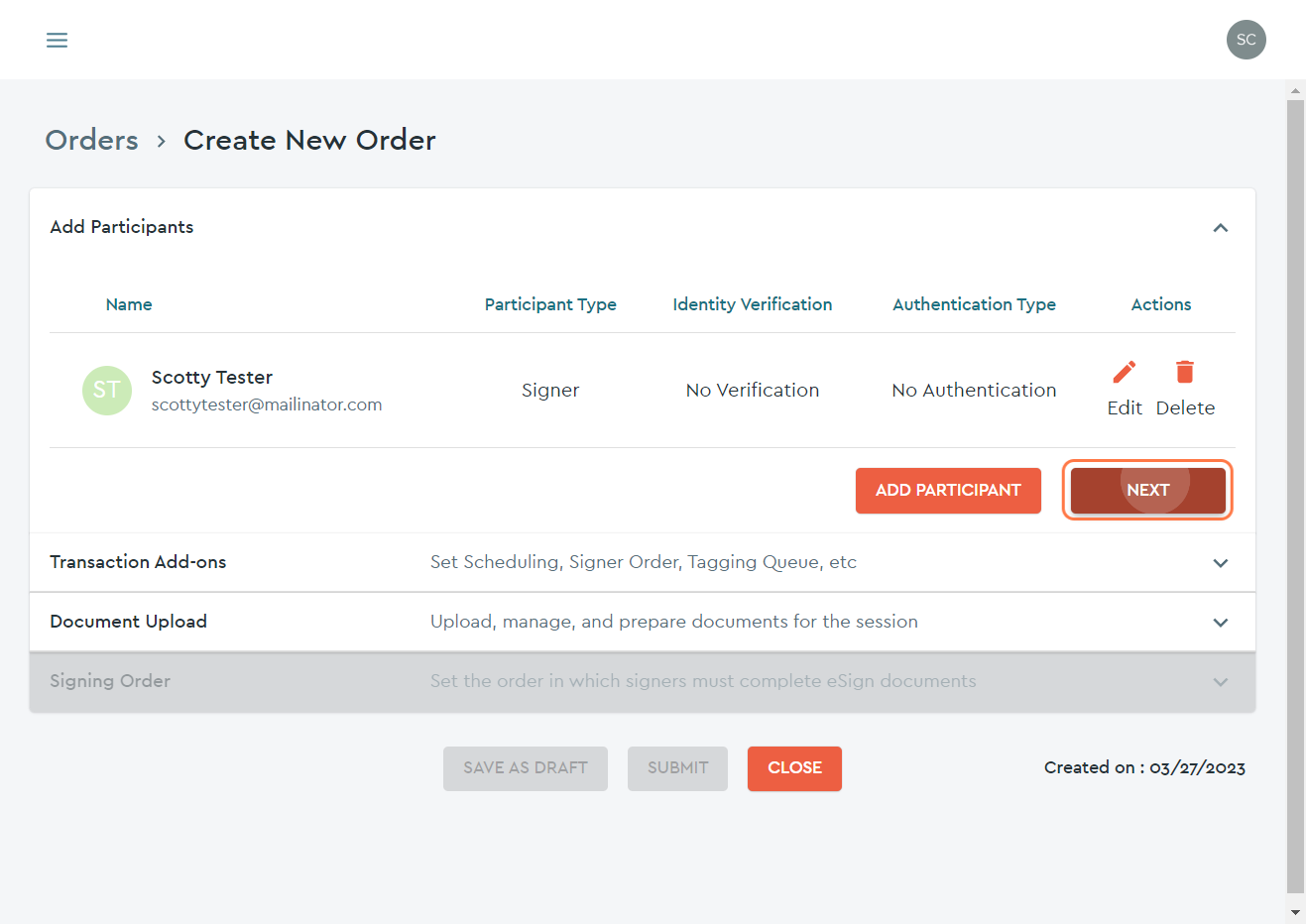
Task: Open the SC user avatar menu
Action: (x=1246, y=40)
